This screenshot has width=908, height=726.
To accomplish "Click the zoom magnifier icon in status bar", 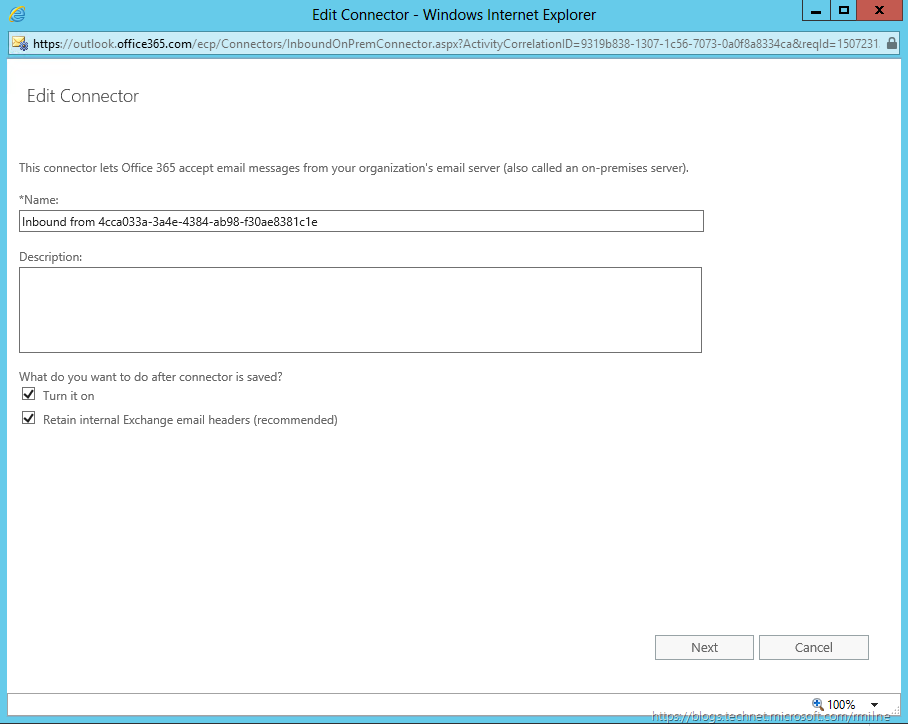I will 817,704.
